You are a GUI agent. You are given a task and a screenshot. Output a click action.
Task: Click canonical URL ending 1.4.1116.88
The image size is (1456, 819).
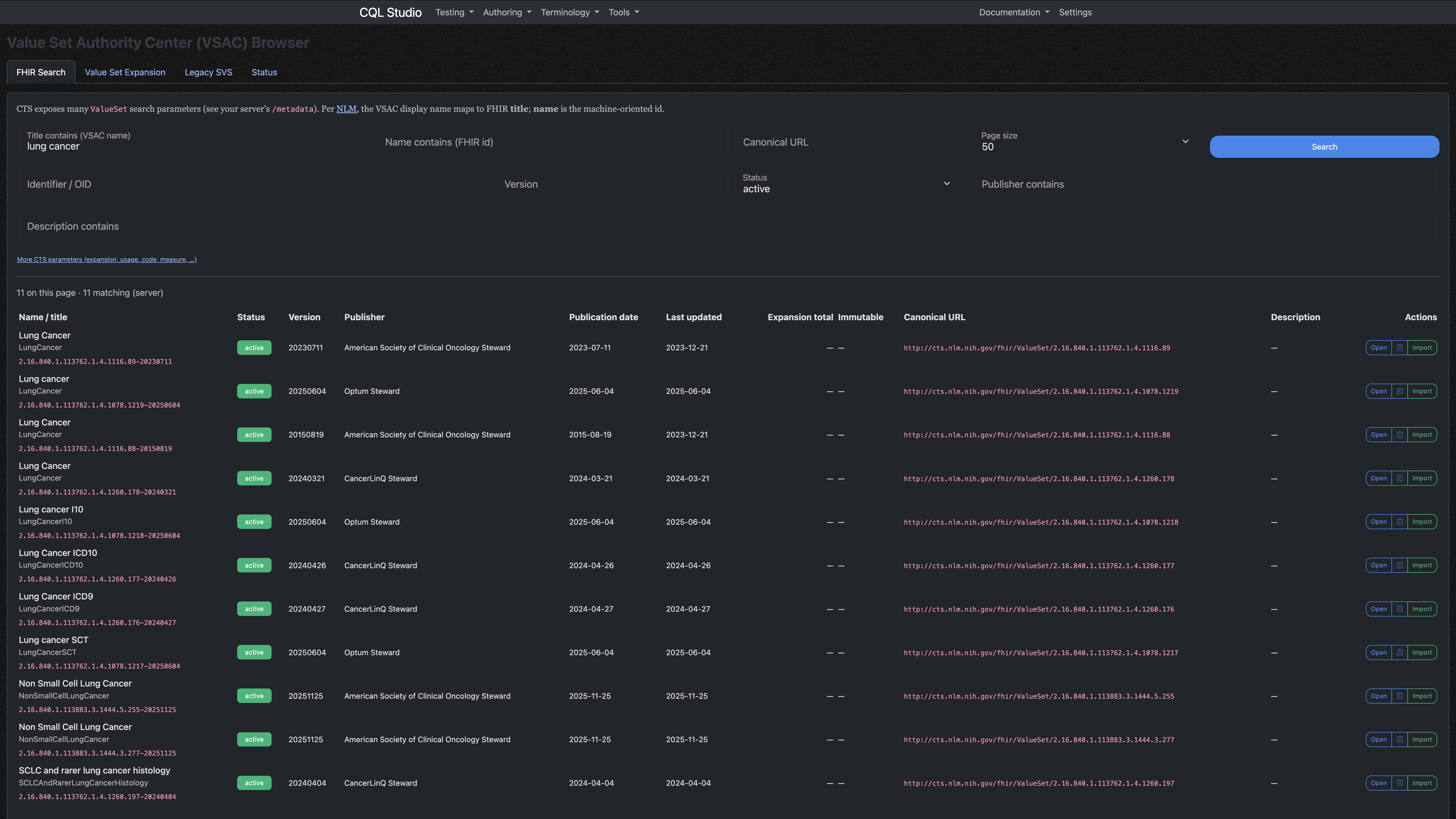1037,435
